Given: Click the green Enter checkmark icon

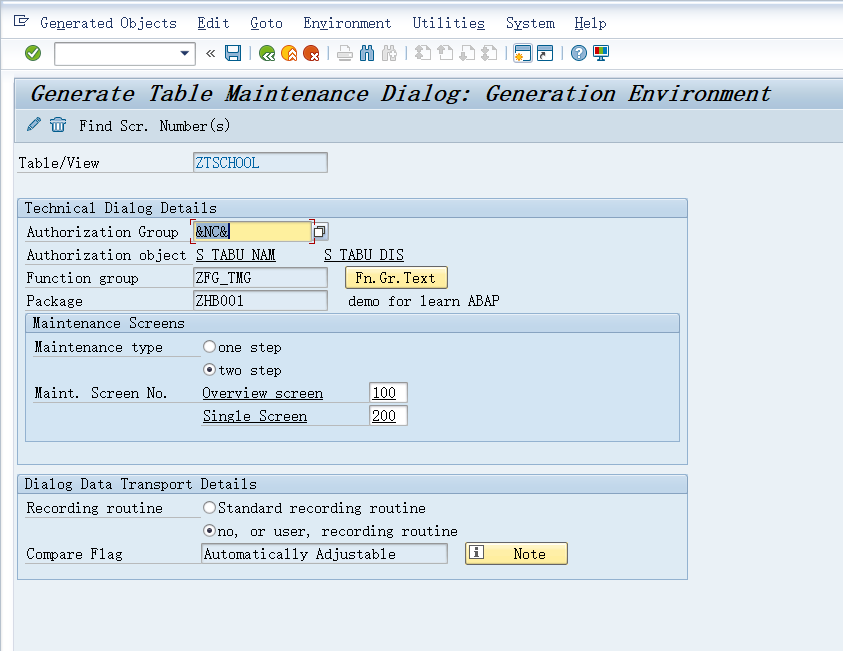Looking at the screenshot, I should 33,53.
